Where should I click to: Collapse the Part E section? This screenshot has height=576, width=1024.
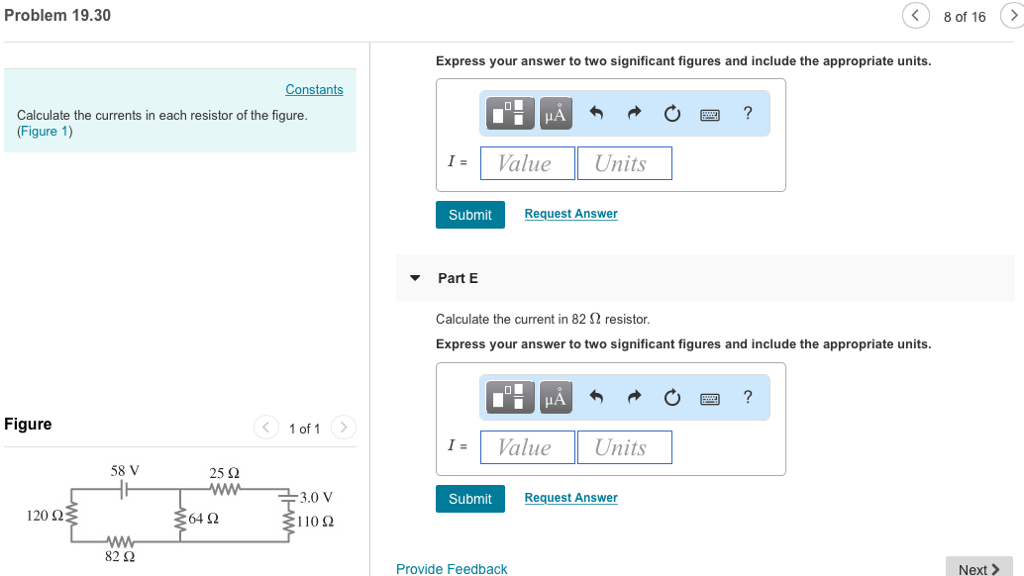pyautogui.click(x=415, y=278)
